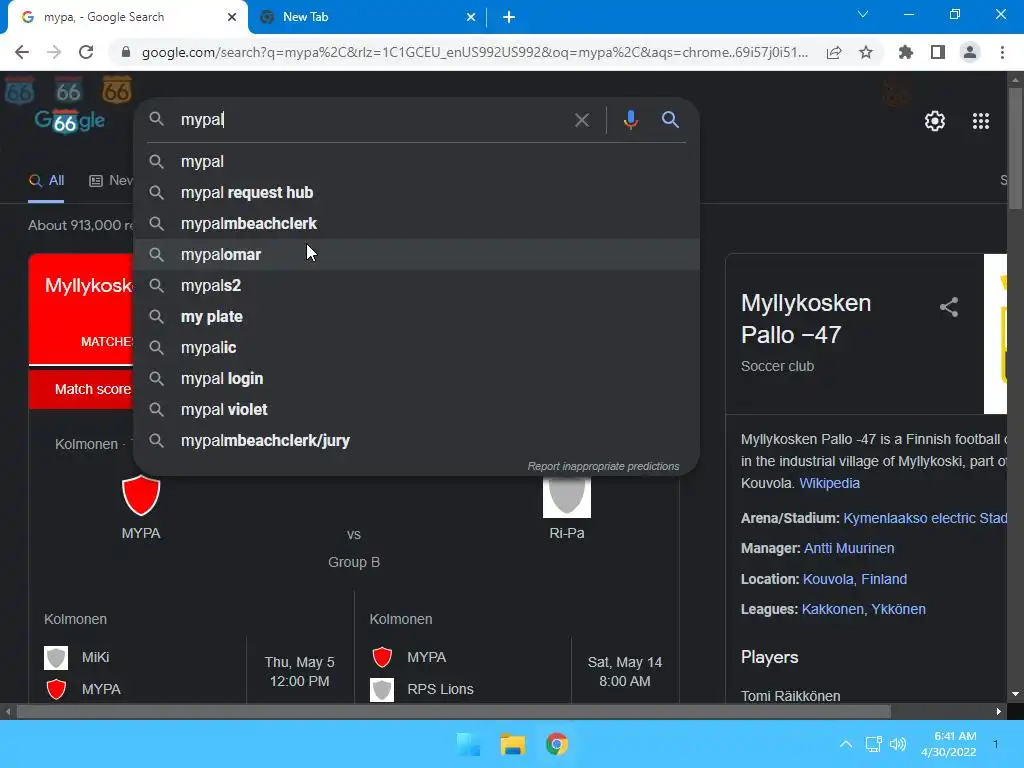Click the share this page icon
Image resolution: width=1024 pixels, height=768 pixels.
click(834, 52)
